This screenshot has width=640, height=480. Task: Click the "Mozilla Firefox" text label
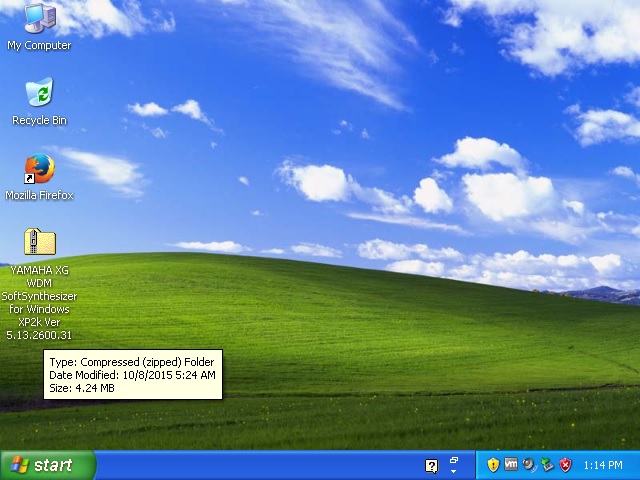point(39,196)
